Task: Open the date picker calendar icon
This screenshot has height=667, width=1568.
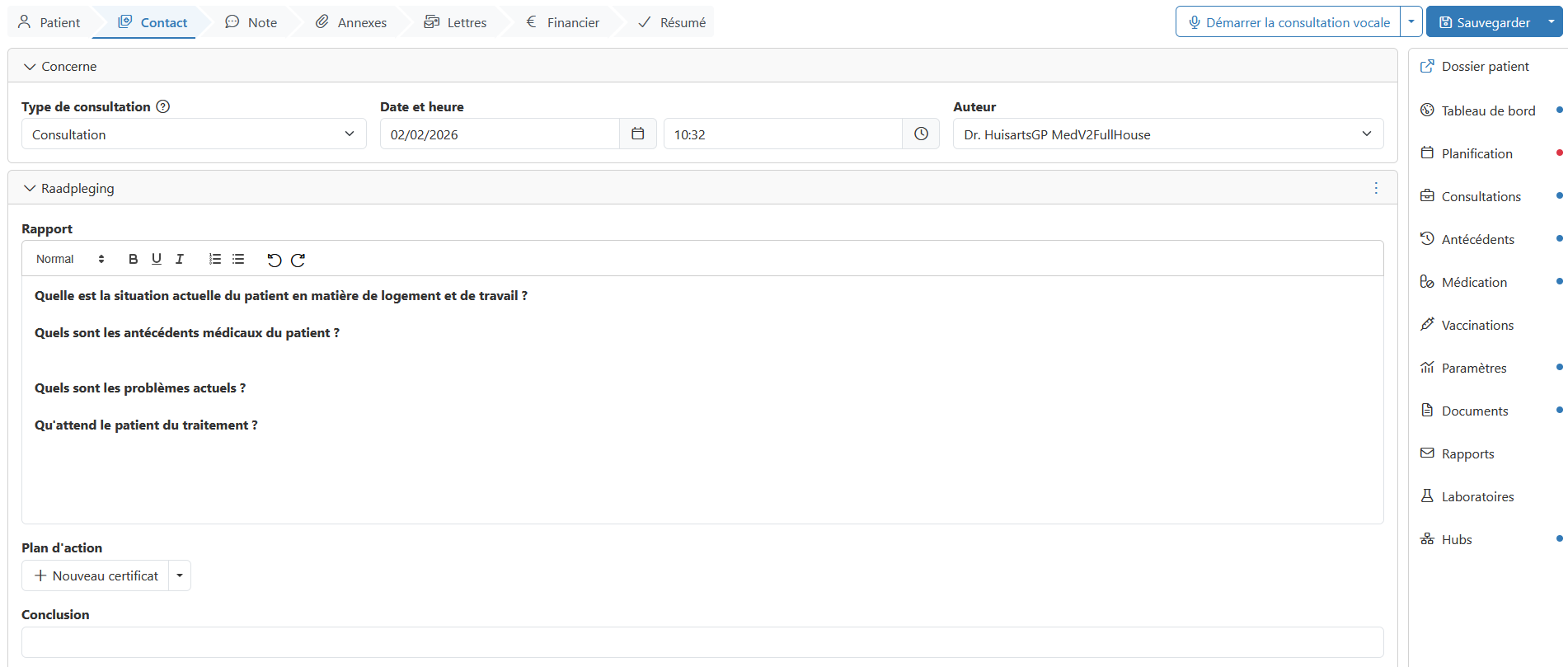Action: (638, 134)
